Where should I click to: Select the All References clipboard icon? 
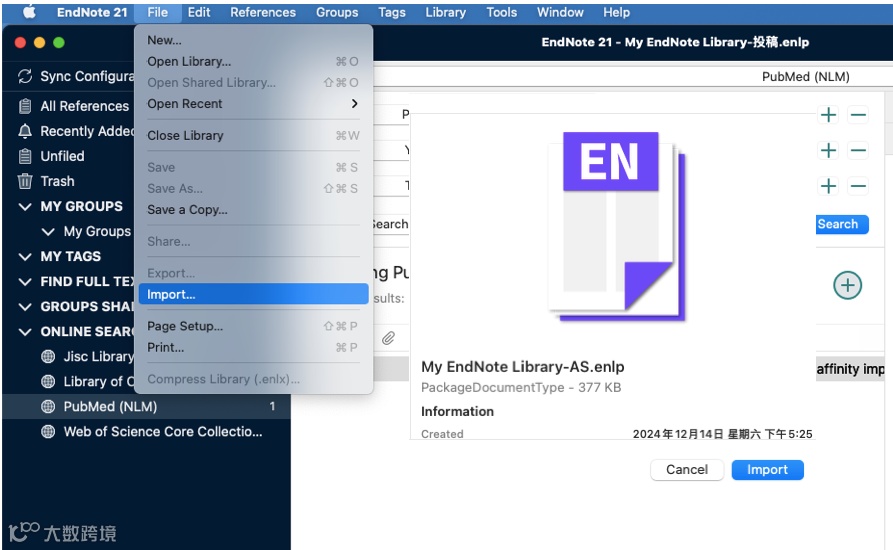(x=25, y=106)
